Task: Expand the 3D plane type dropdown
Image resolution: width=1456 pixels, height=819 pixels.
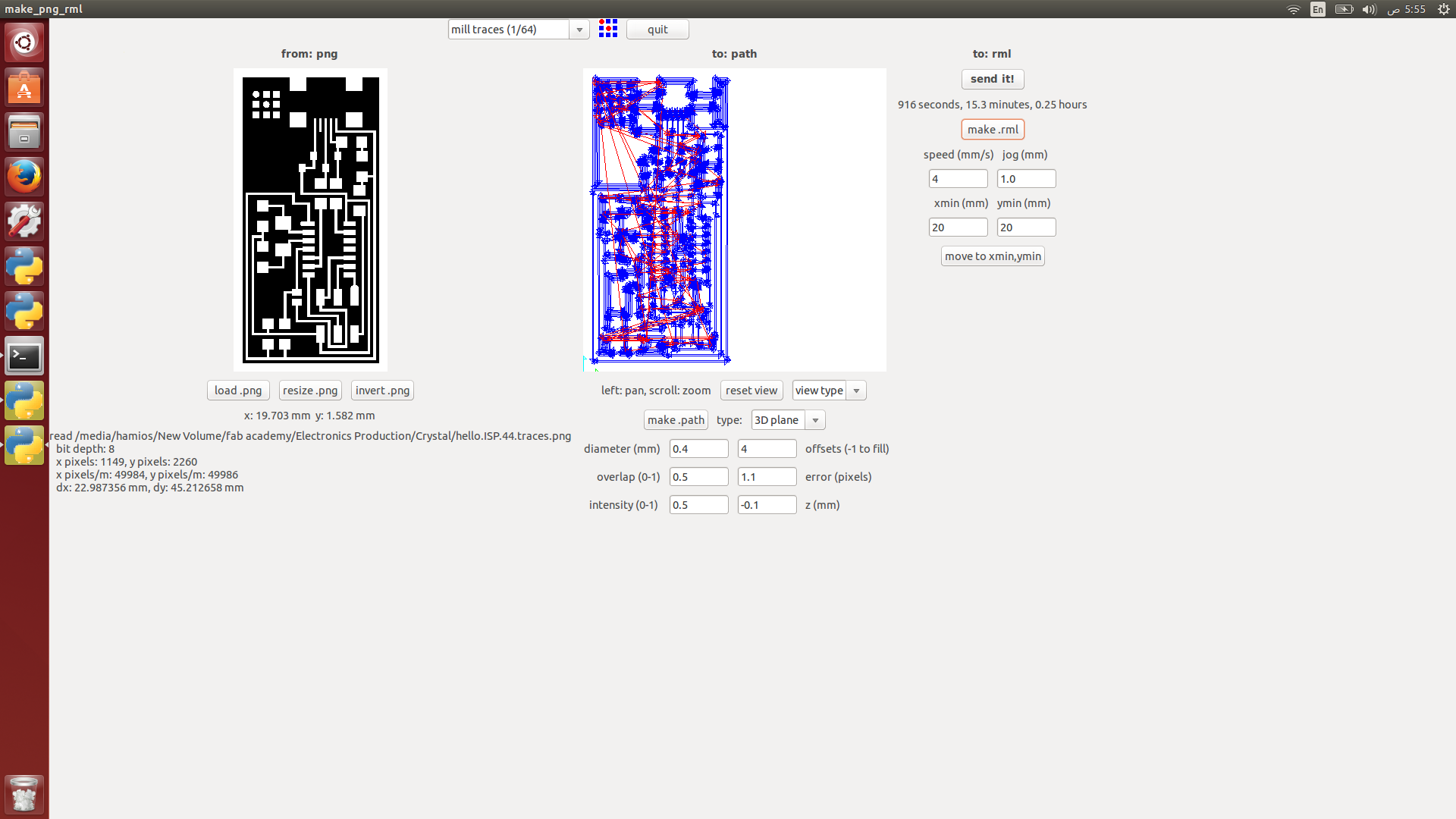Action: click(x=815, y=420)
